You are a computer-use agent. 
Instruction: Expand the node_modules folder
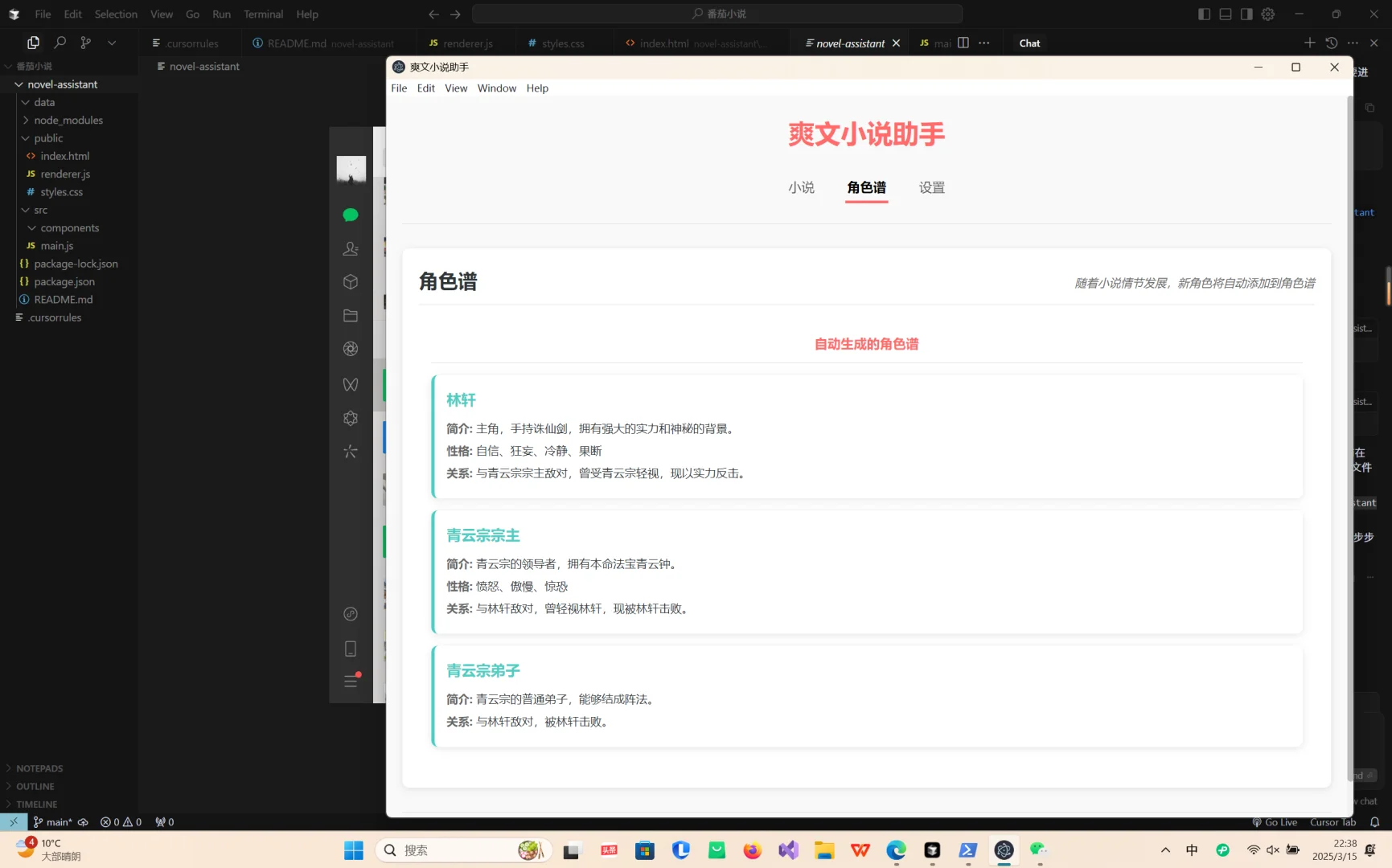tap(69, 119)
